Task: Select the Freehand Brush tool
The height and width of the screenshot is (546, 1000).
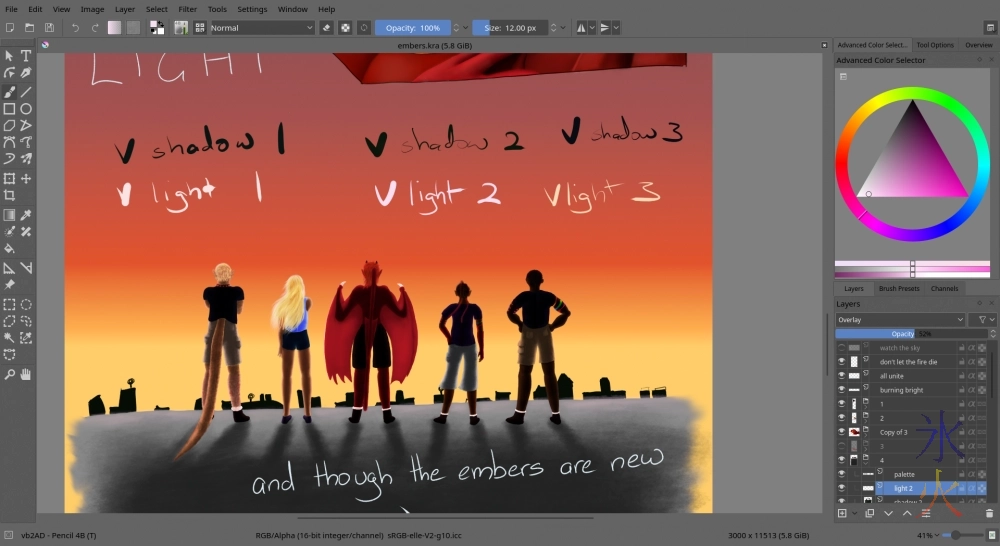Action: click(9, 91)
